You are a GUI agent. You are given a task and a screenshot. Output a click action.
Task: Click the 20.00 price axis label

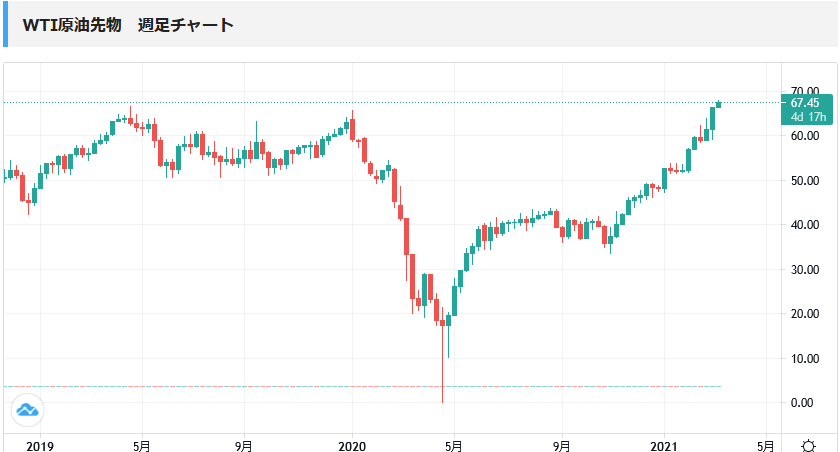point(805,314)
